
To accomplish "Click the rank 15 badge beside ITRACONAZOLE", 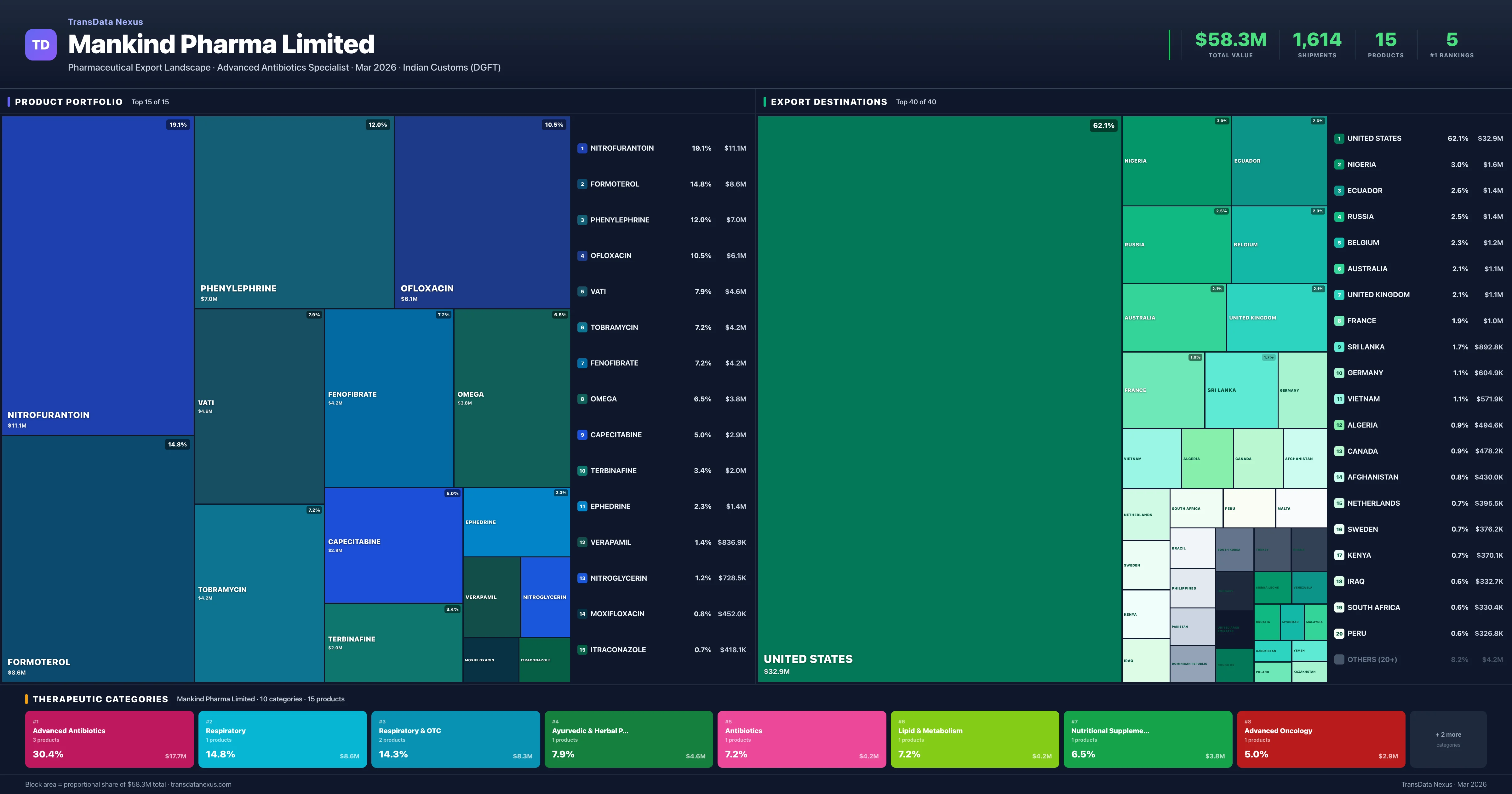I will pyautogui.click(x=582, y=649).
